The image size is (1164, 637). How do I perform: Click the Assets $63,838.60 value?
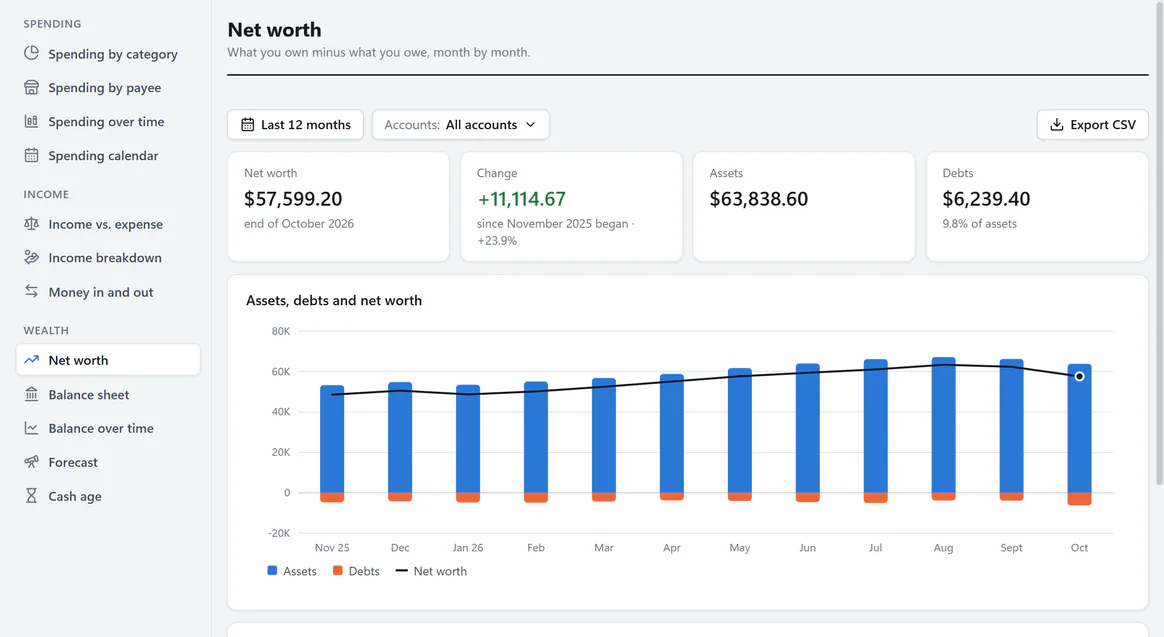[x=759, y=199]
